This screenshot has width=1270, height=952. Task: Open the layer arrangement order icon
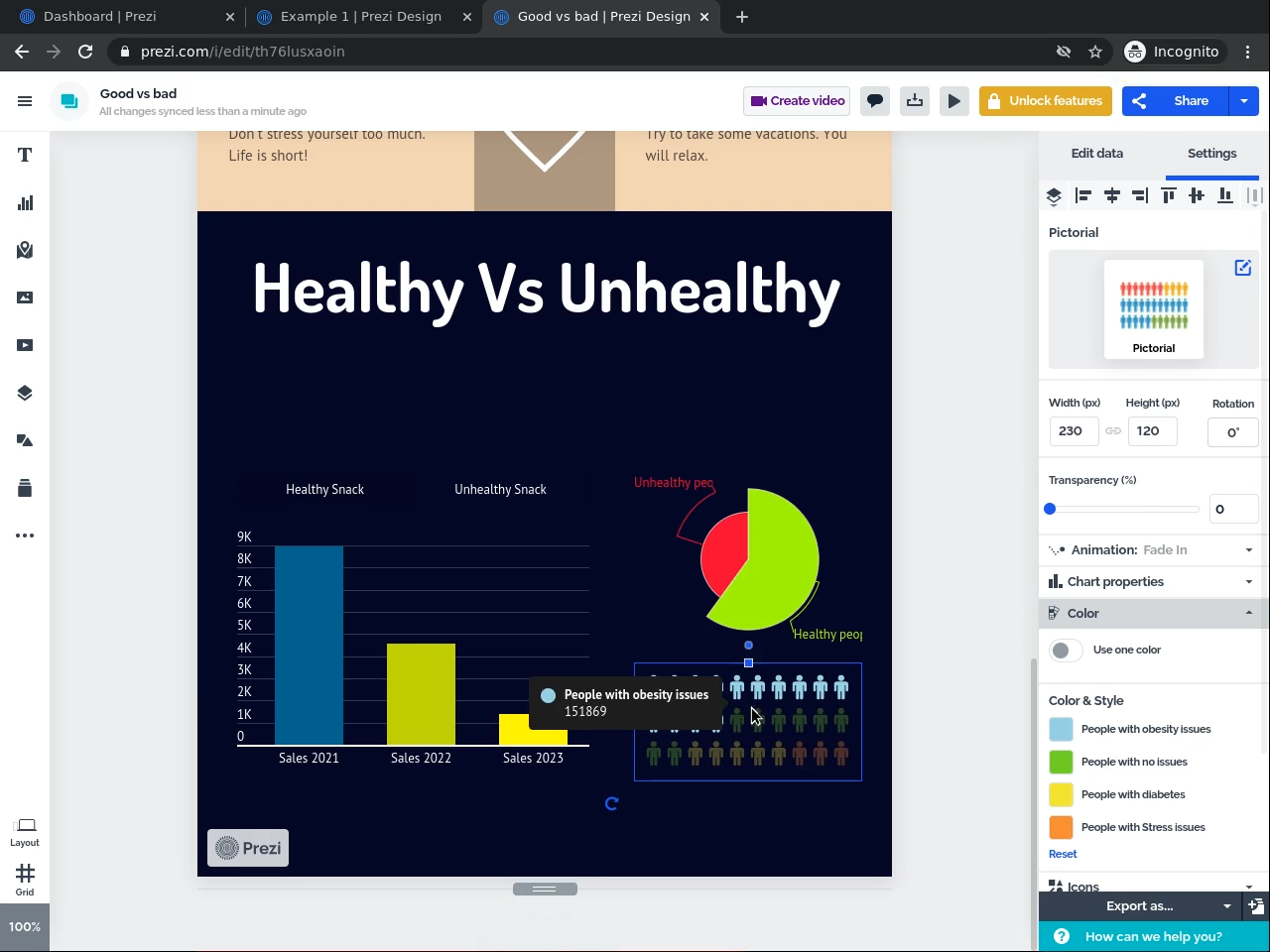[x=1054, y=196]
